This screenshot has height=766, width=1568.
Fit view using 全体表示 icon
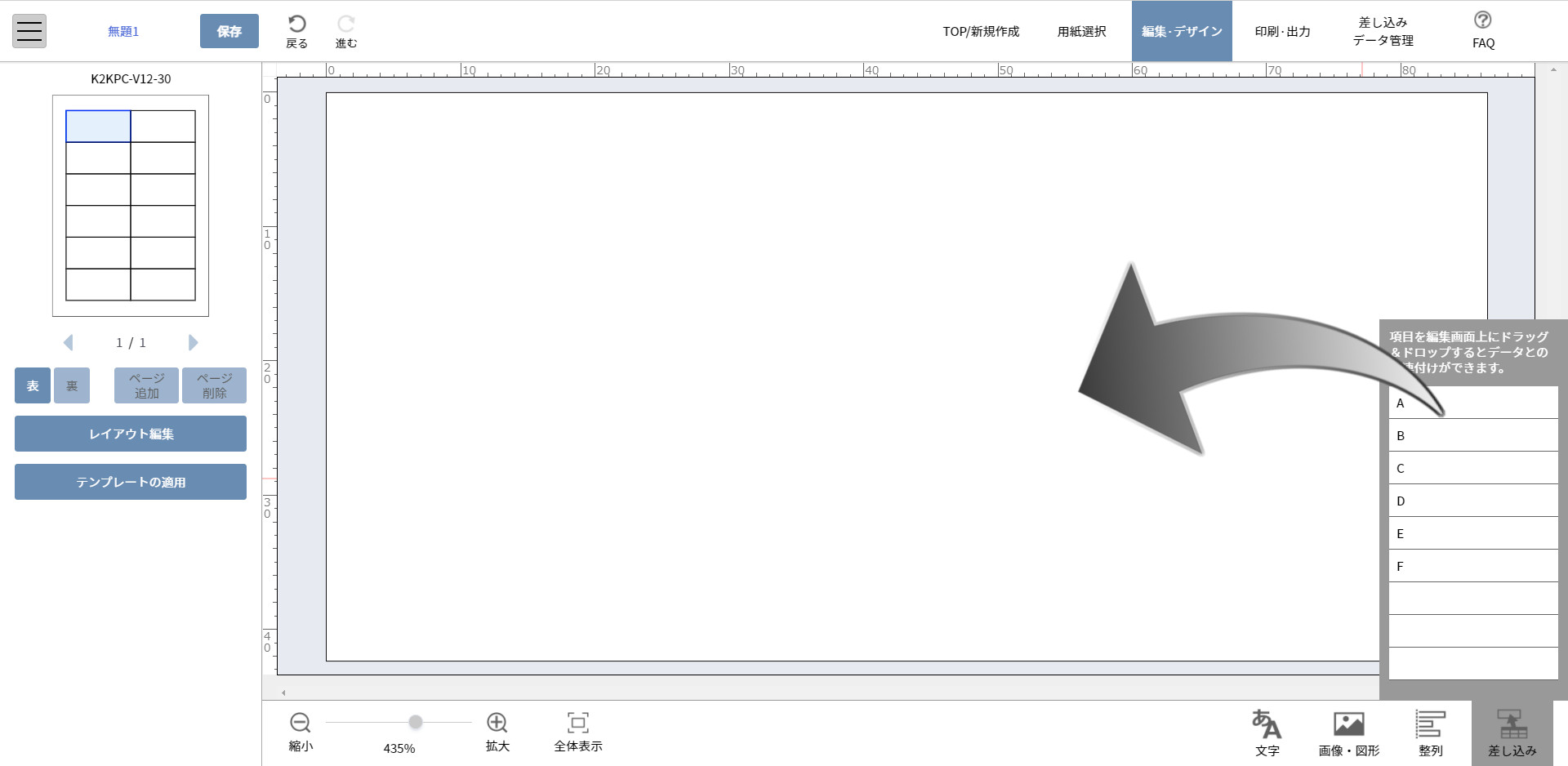577,723
